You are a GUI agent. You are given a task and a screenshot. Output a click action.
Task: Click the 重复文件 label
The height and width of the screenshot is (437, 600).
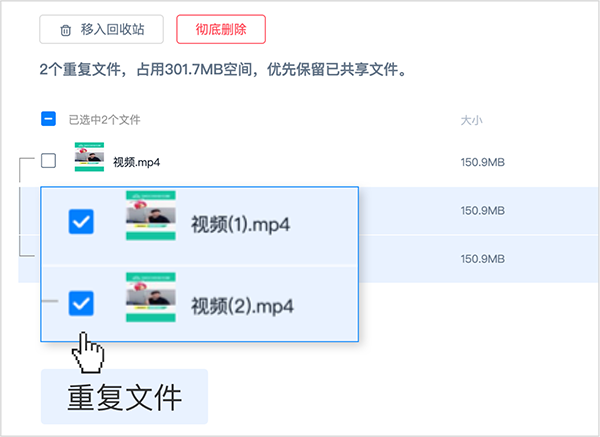(x=124, y=397)
